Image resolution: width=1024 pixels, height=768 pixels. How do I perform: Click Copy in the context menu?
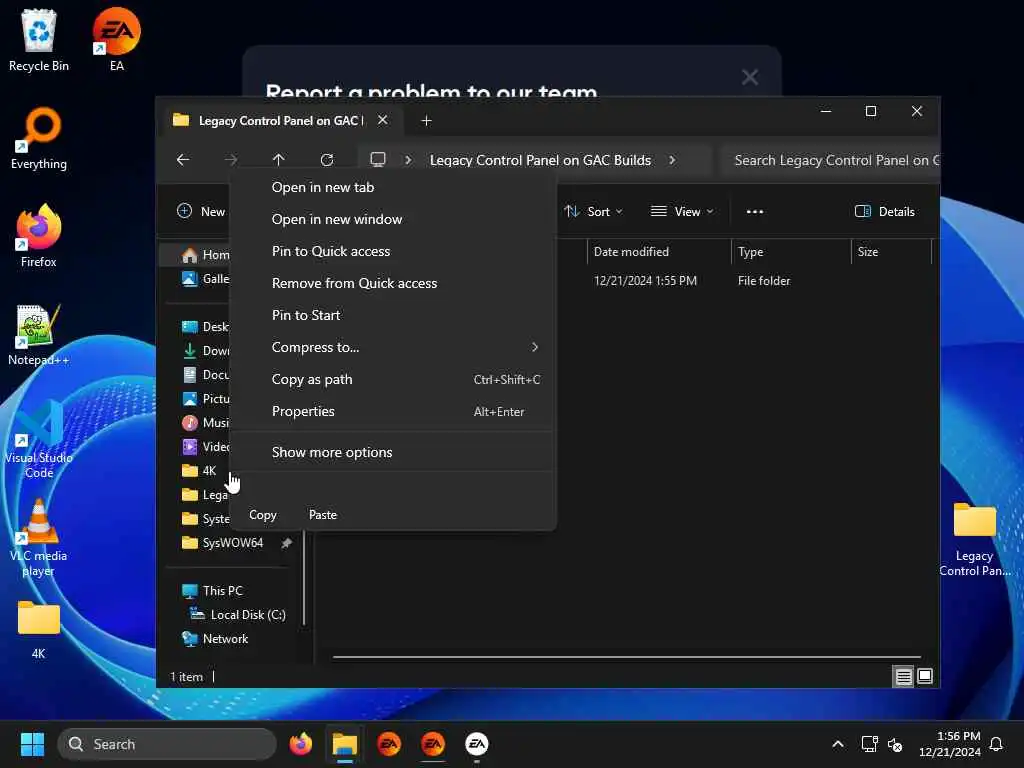[x=263, y=515]
